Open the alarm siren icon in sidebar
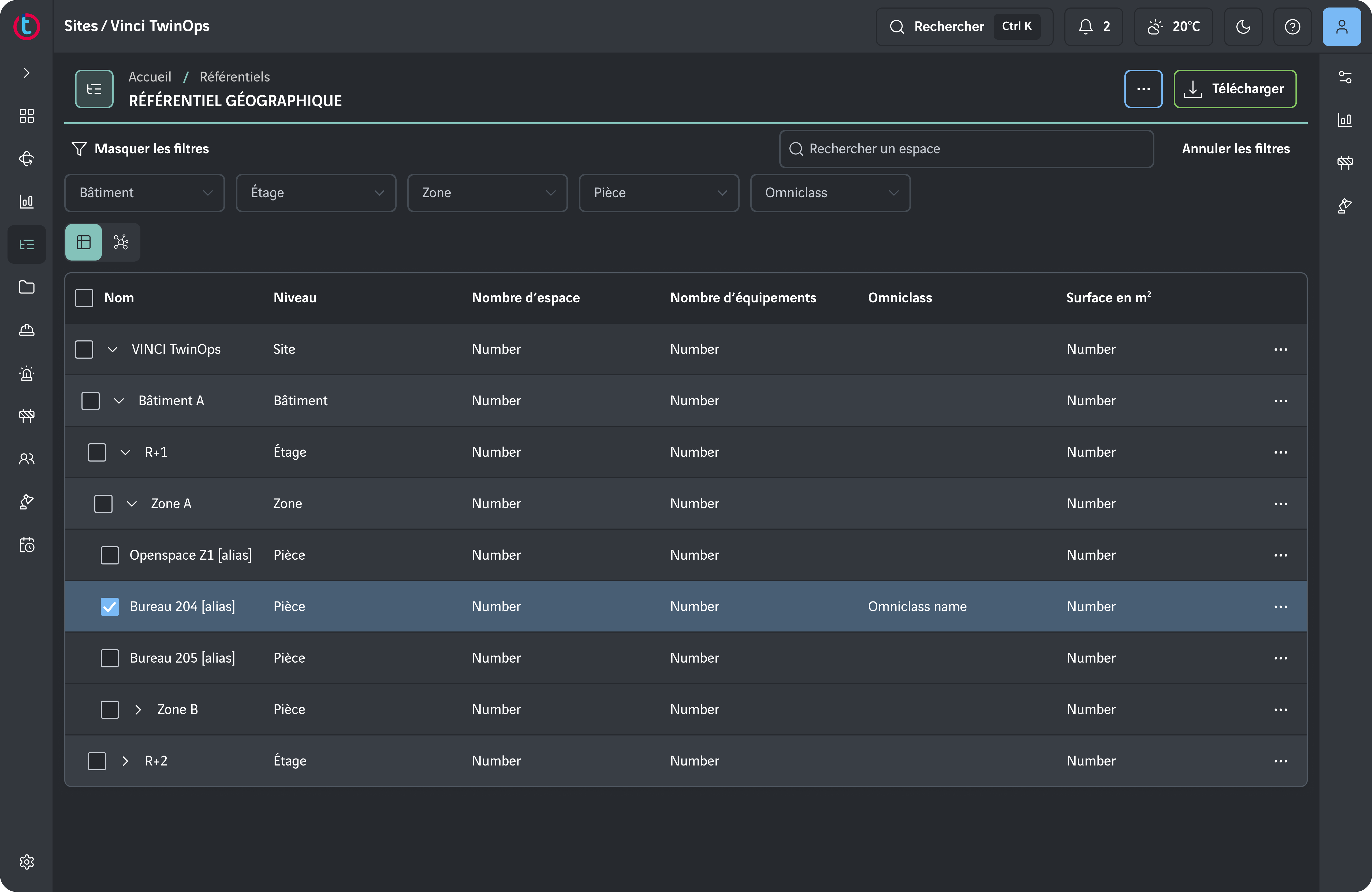The image size is (1372, 892). [x=27, y=373]
